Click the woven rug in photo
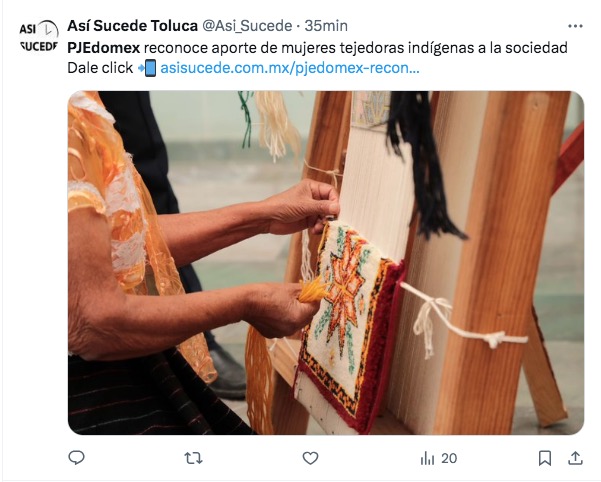601x482 pixels. click(x=349, y=326)
